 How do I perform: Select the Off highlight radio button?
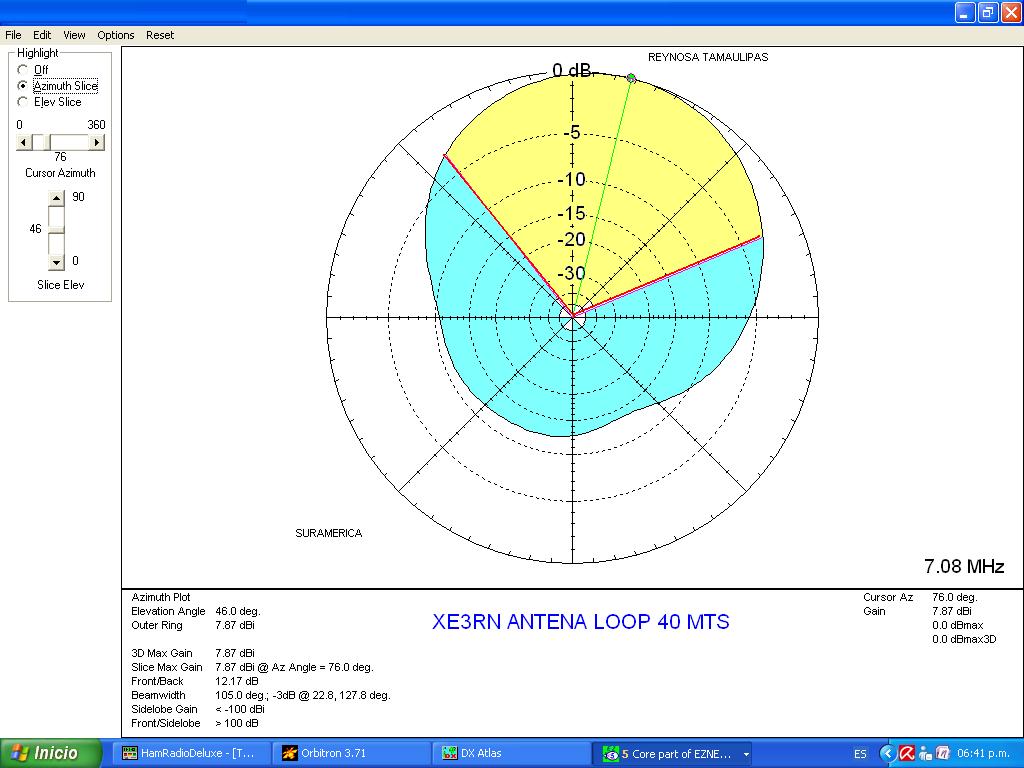(x=23, y=70)
